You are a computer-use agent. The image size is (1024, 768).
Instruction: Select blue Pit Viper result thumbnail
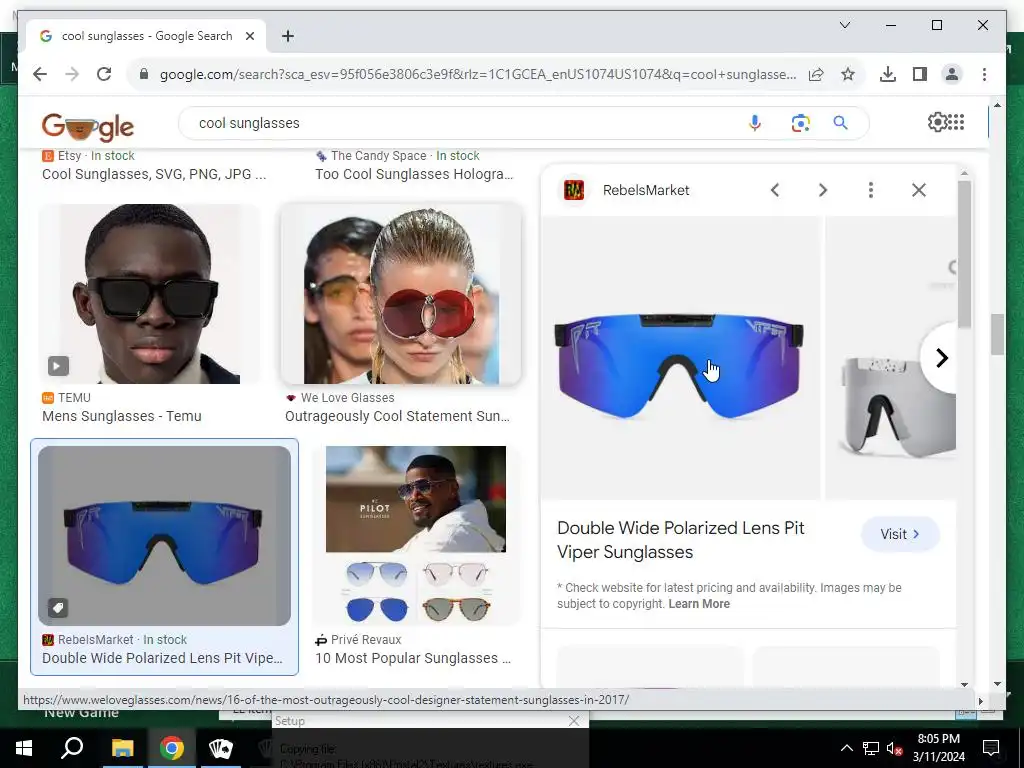tap(164, 536)
